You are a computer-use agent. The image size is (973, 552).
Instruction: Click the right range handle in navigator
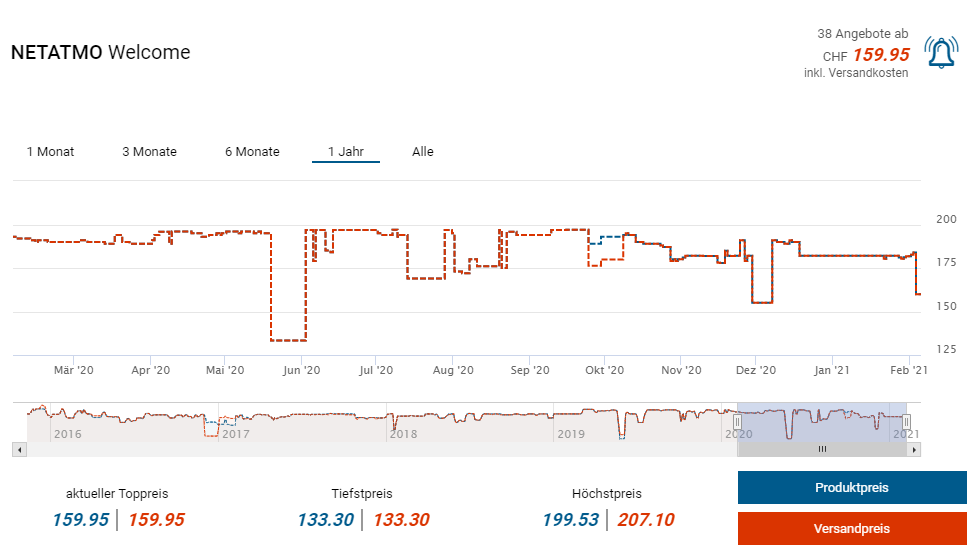906,423
